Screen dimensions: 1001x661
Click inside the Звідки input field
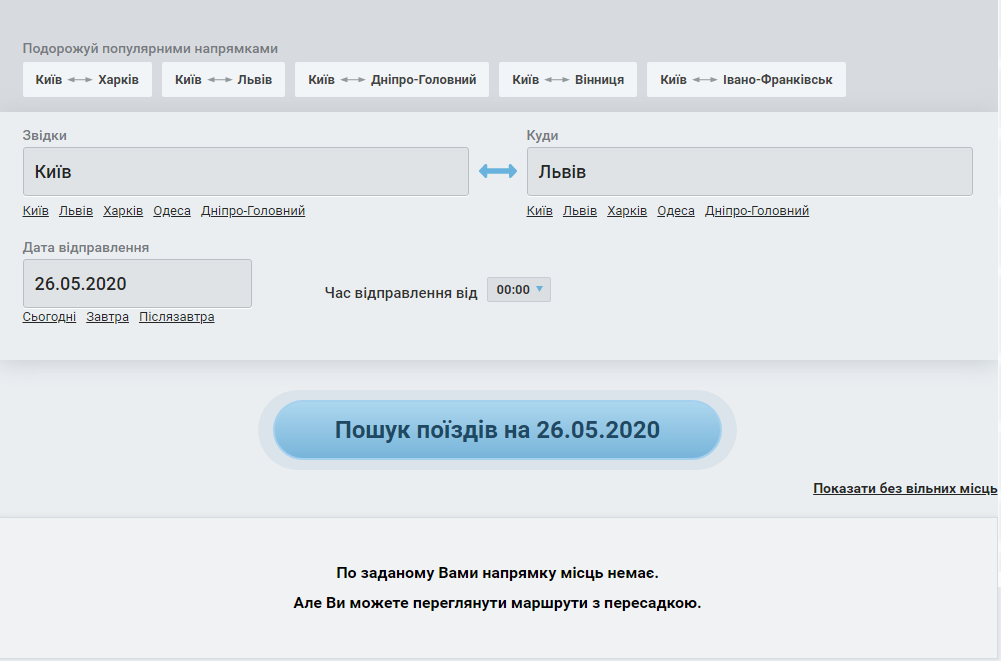pos(245,170)
